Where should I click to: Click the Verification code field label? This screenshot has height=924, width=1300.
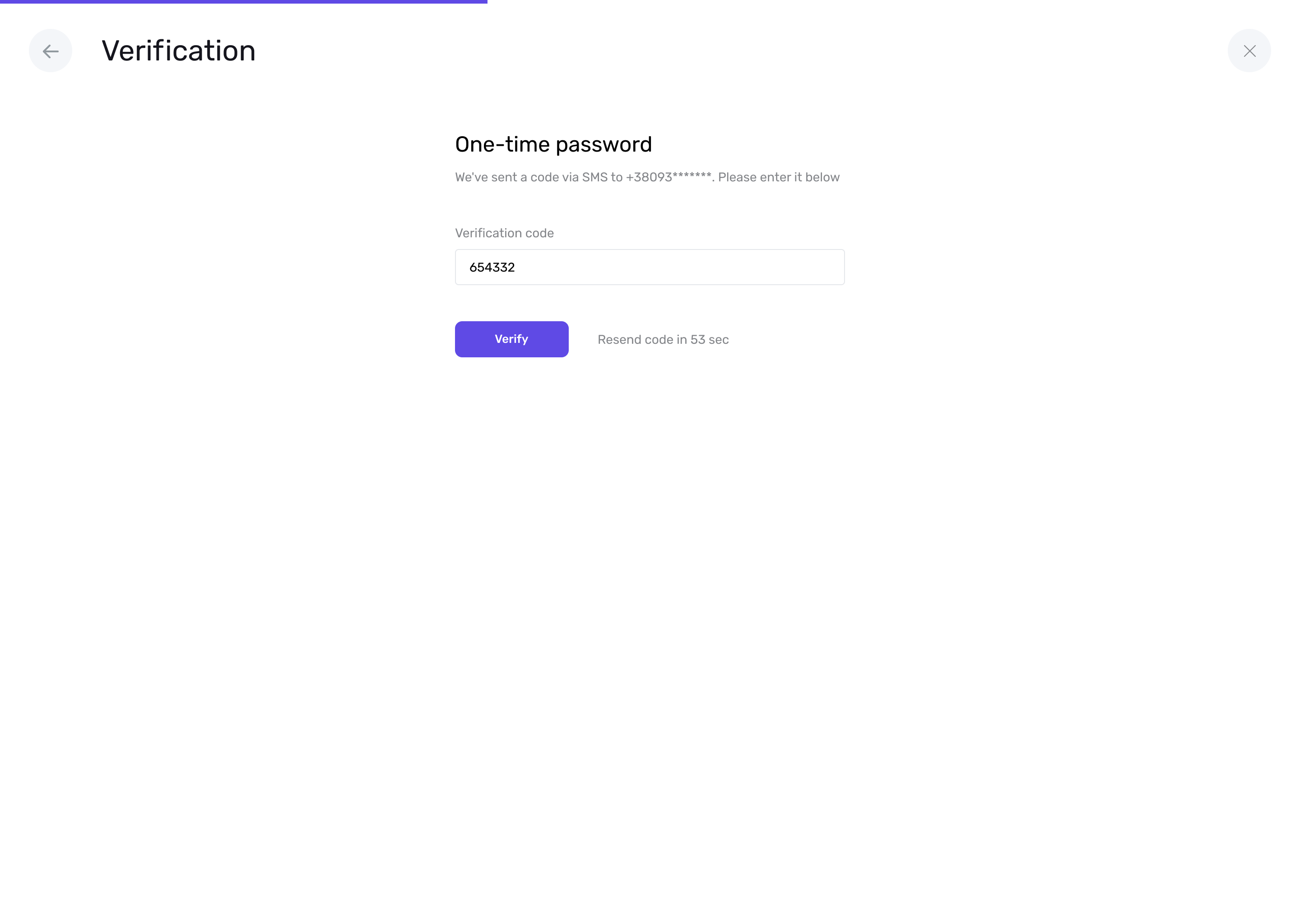tap(504, 233)
